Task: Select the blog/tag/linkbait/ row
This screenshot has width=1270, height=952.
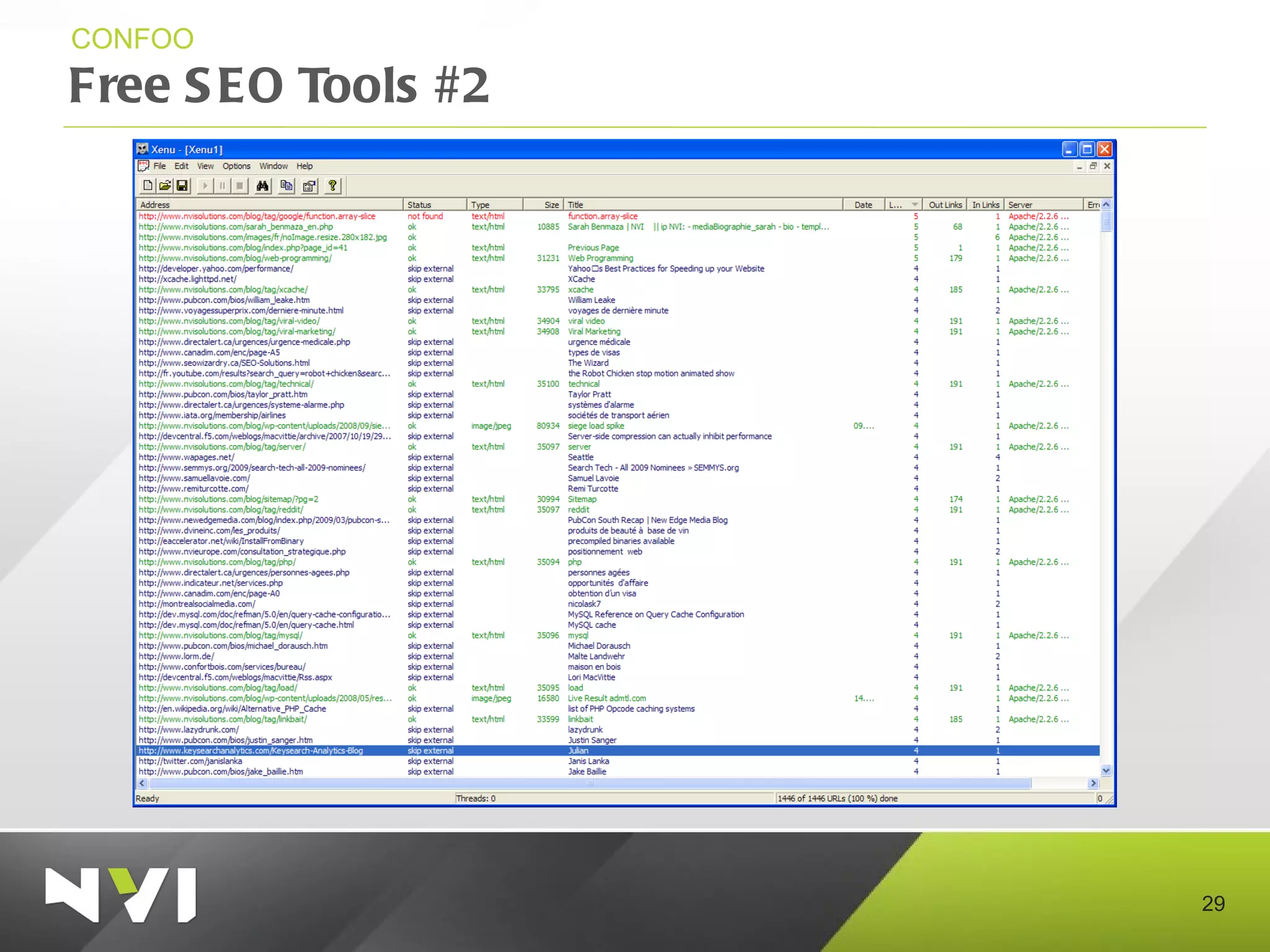Action: point(618,719)
